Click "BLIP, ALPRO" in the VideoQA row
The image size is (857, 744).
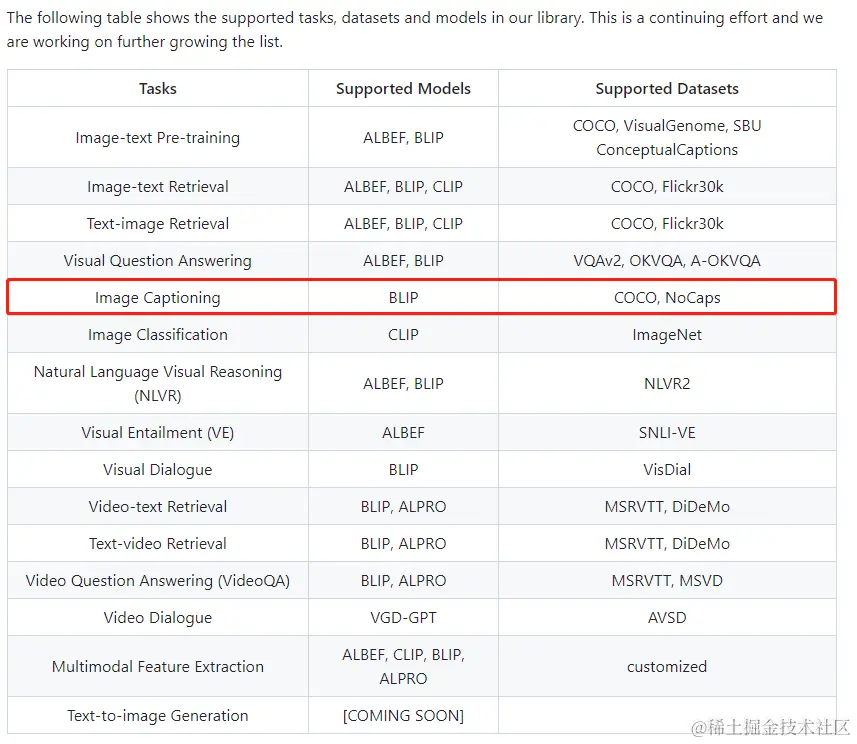coord(403,580)
